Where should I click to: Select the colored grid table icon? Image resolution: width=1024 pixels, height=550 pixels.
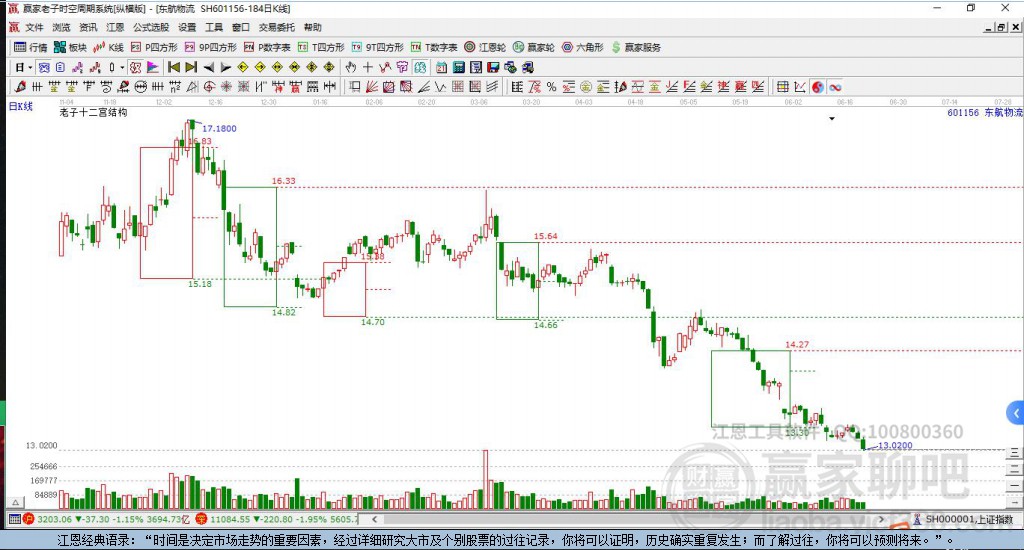coord(782,87)
